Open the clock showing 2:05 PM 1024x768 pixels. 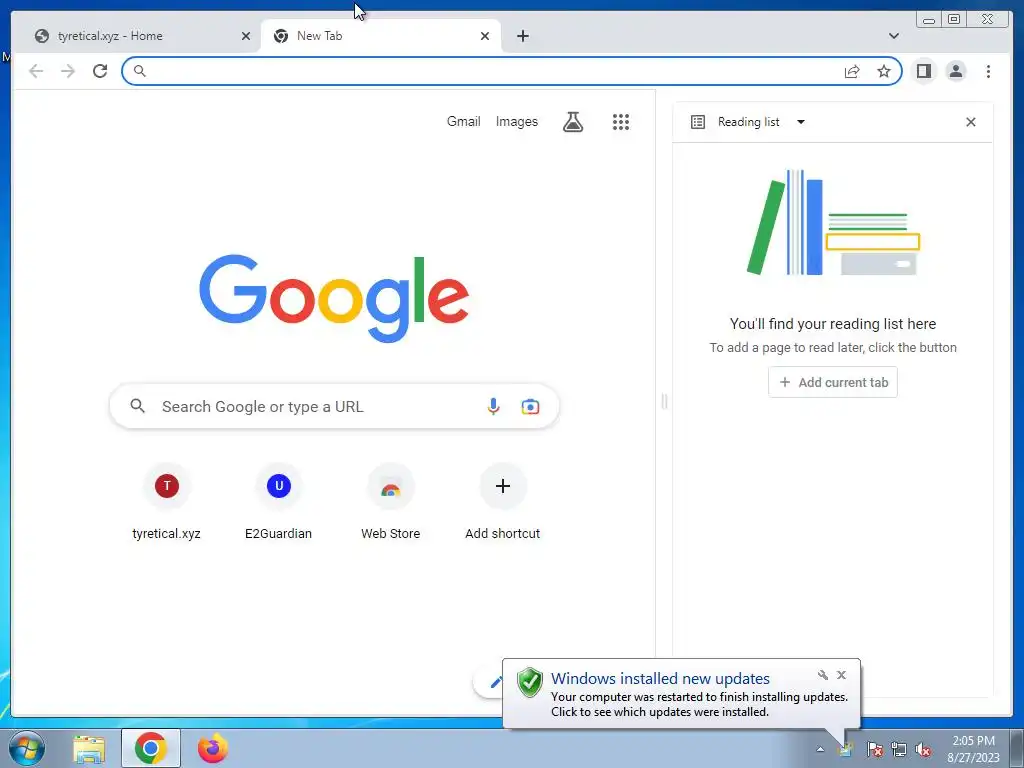pos(973,748)
